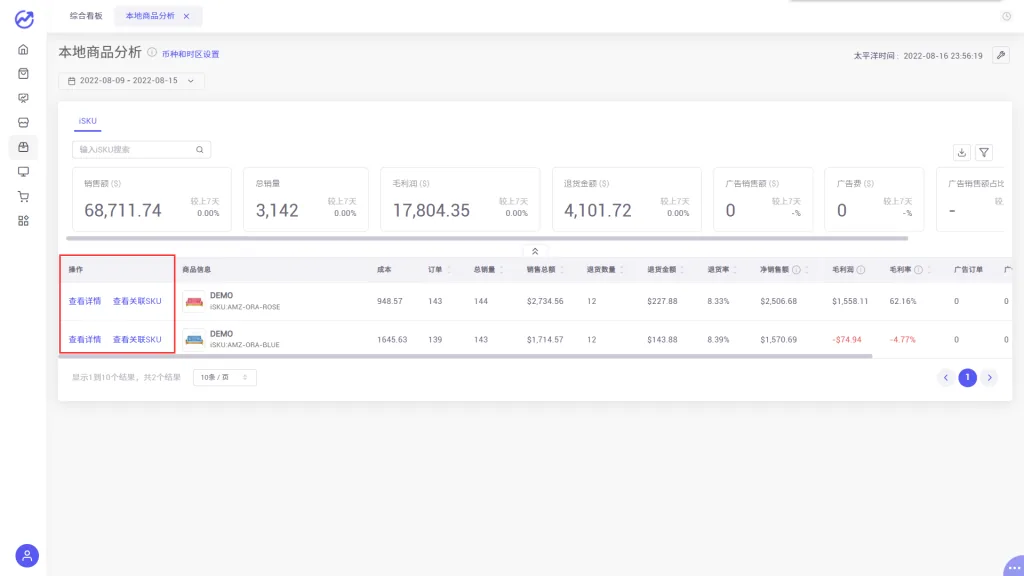Click the horizontal scrollbar under summary cards
Image resolution: width=1024 pixels, height=576 pixels.
pyautogui.click(x=487, y=238)
